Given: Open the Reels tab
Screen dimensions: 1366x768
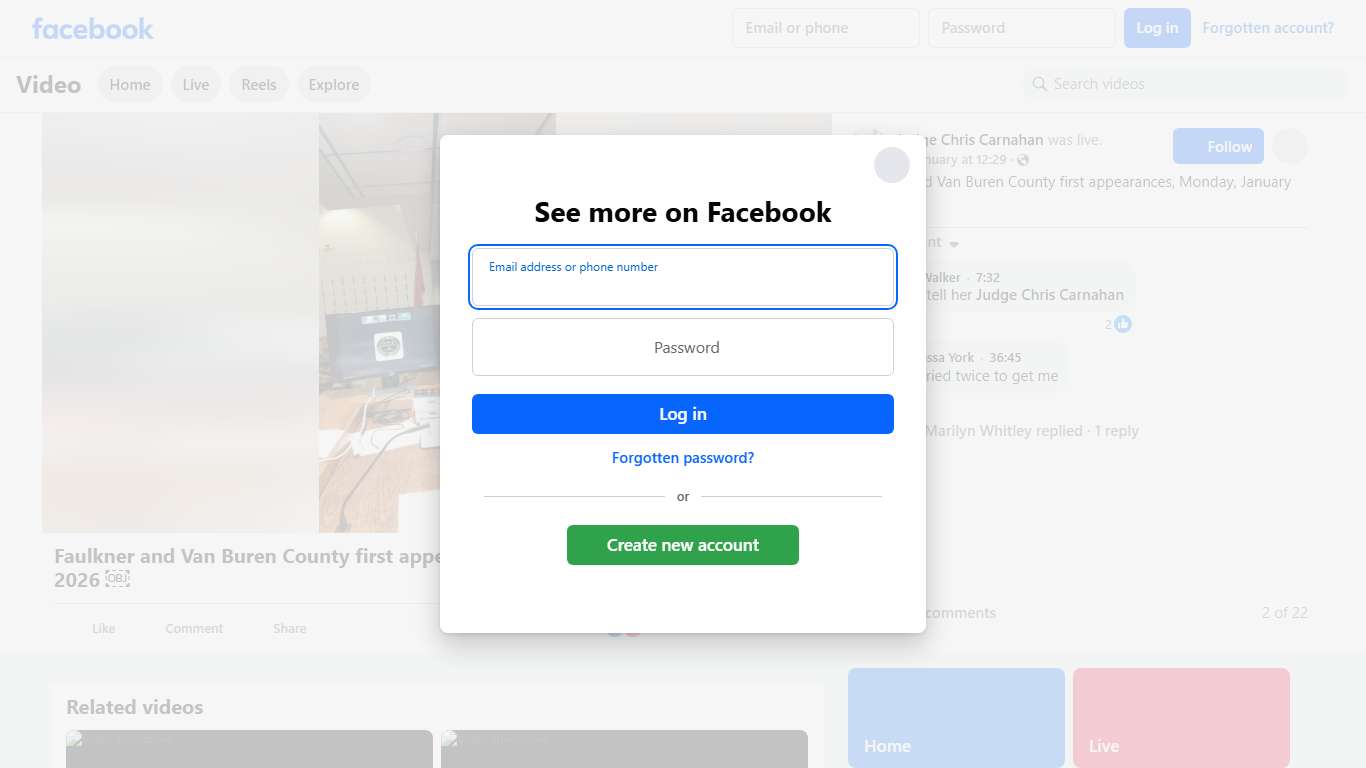Looking at the screenshot, I should [x=259, y=85].
